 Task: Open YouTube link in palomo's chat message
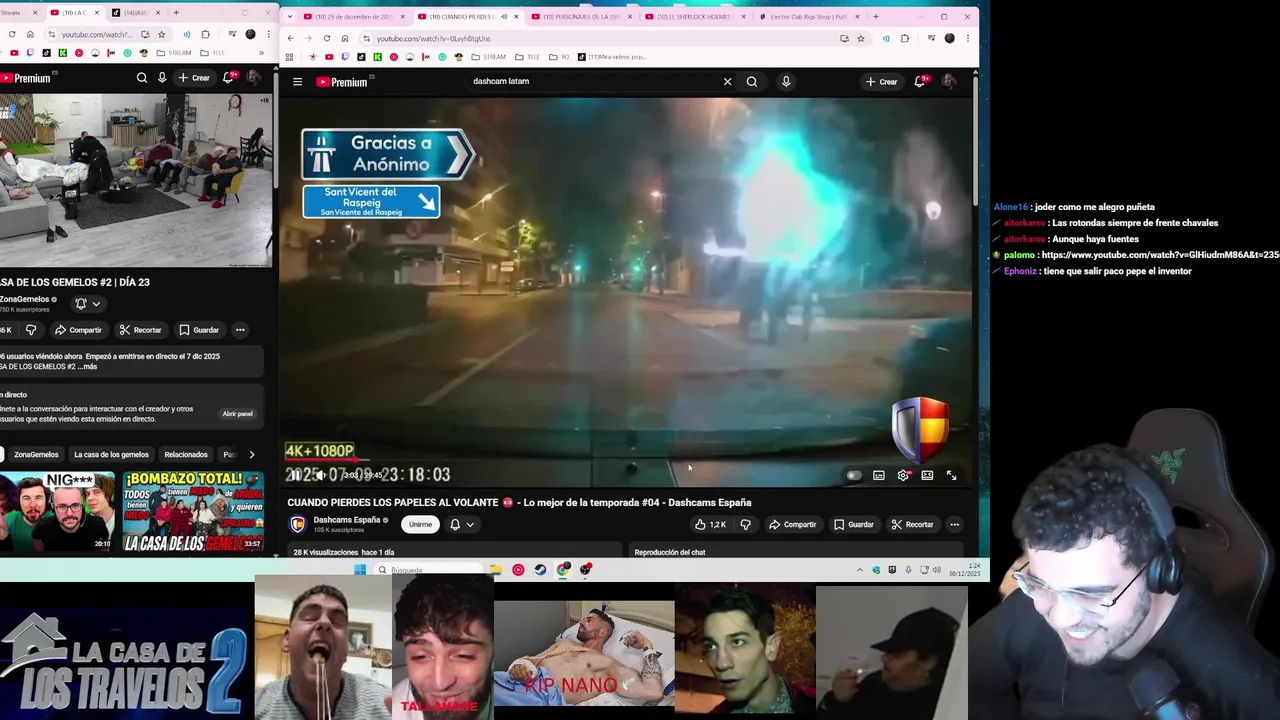pyautogui.click(x=1160, y=255)
